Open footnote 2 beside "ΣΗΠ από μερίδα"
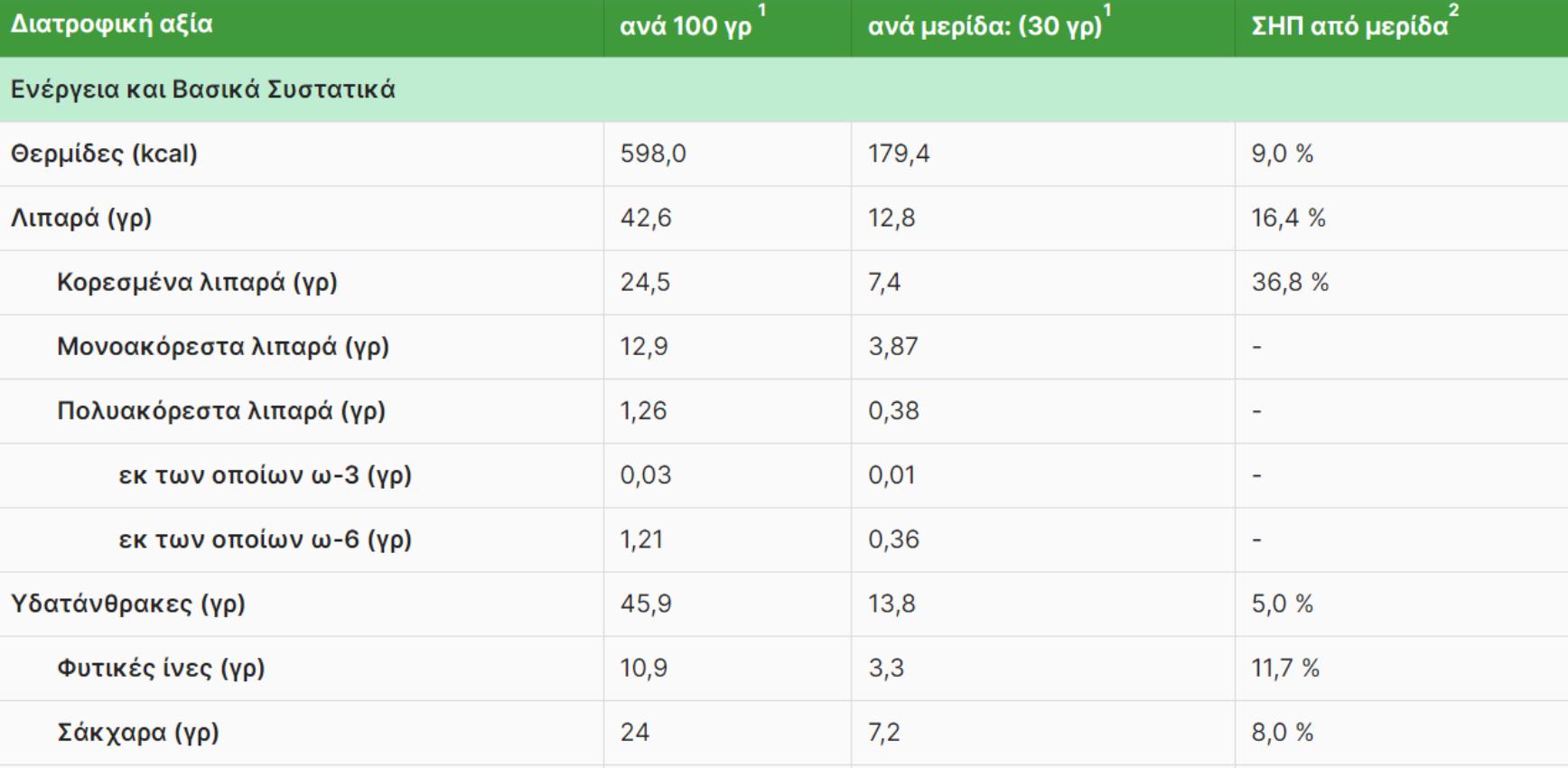Screen dimensions: 1568x768 click(x=1453, y=11)
